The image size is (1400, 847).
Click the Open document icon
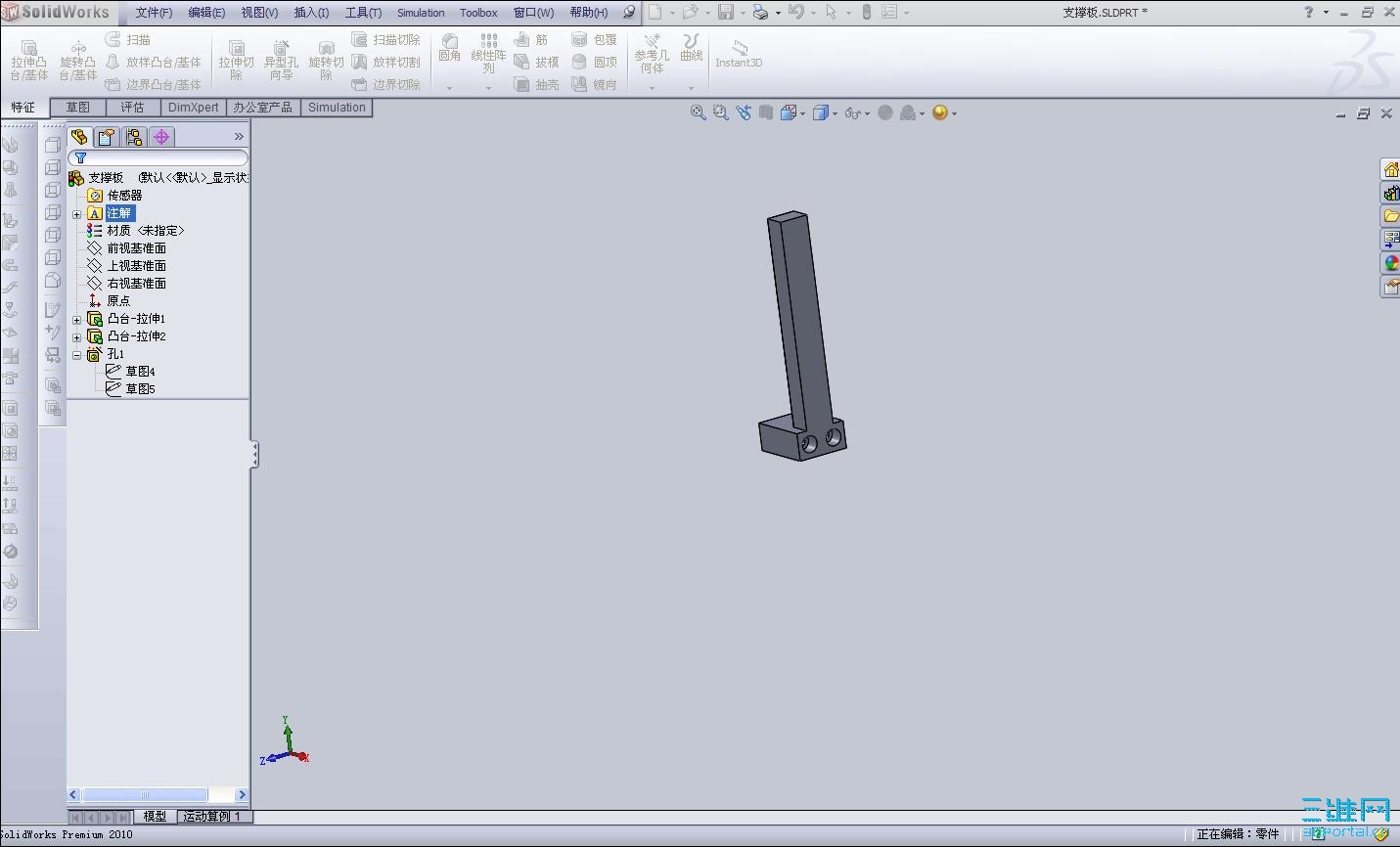coord(691,12)
